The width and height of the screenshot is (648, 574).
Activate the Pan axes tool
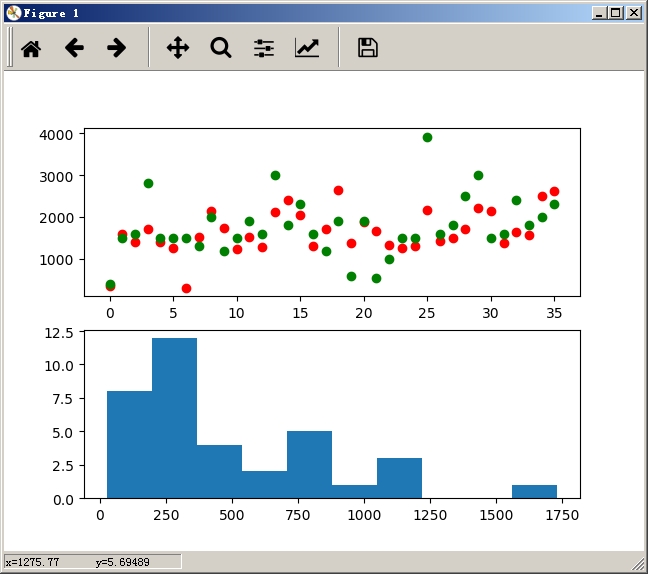[178, 48]
